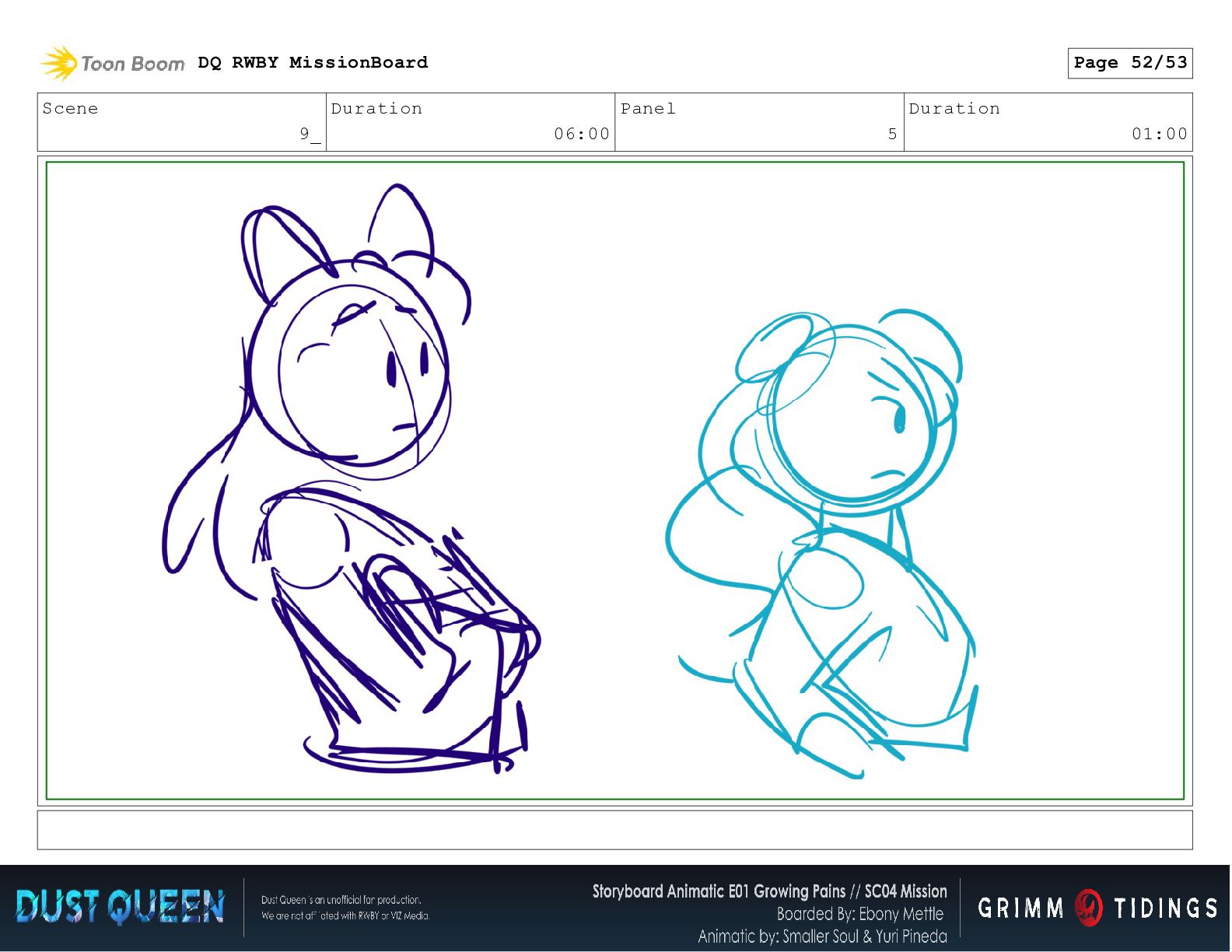
Task: Click the scene number value '9_'
Action: tap(310, 134)
